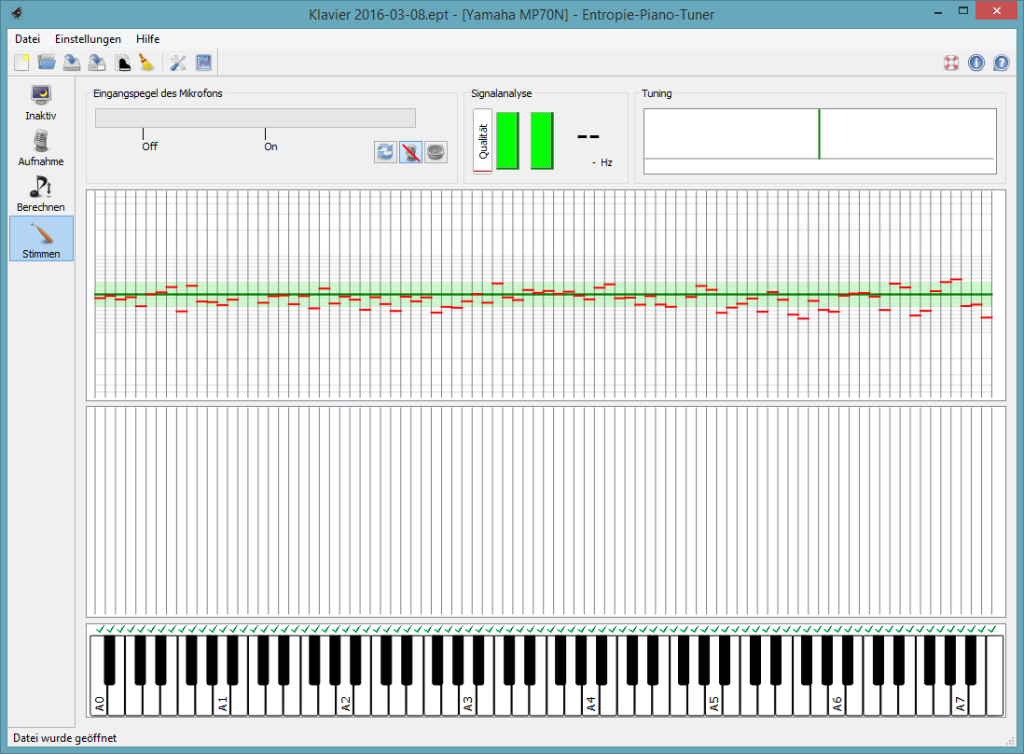
Task: Open a file with the folder icon
Action: 46,63
